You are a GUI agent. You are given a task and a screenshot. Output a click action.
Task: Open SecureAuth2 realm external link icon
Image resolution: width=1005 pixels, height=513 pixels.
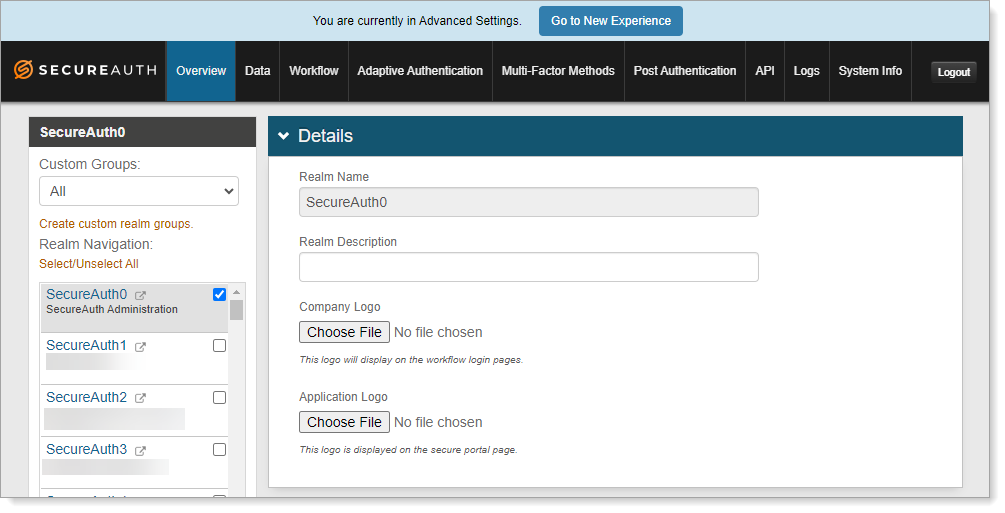tap(141, 398)
